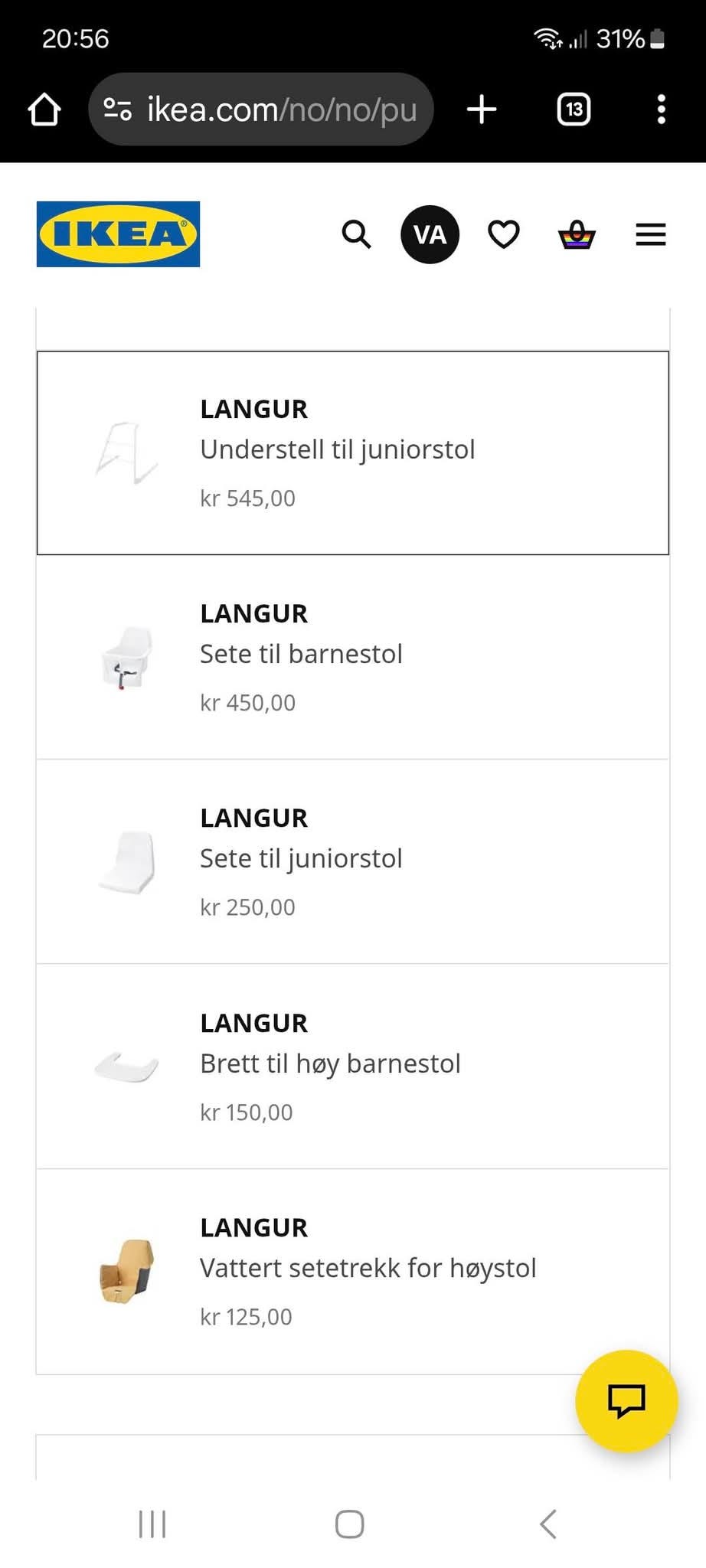The height and width of the screenshot is (1568, 706).
Task: Open a new browser tab
Action: [x=482, y=109]
